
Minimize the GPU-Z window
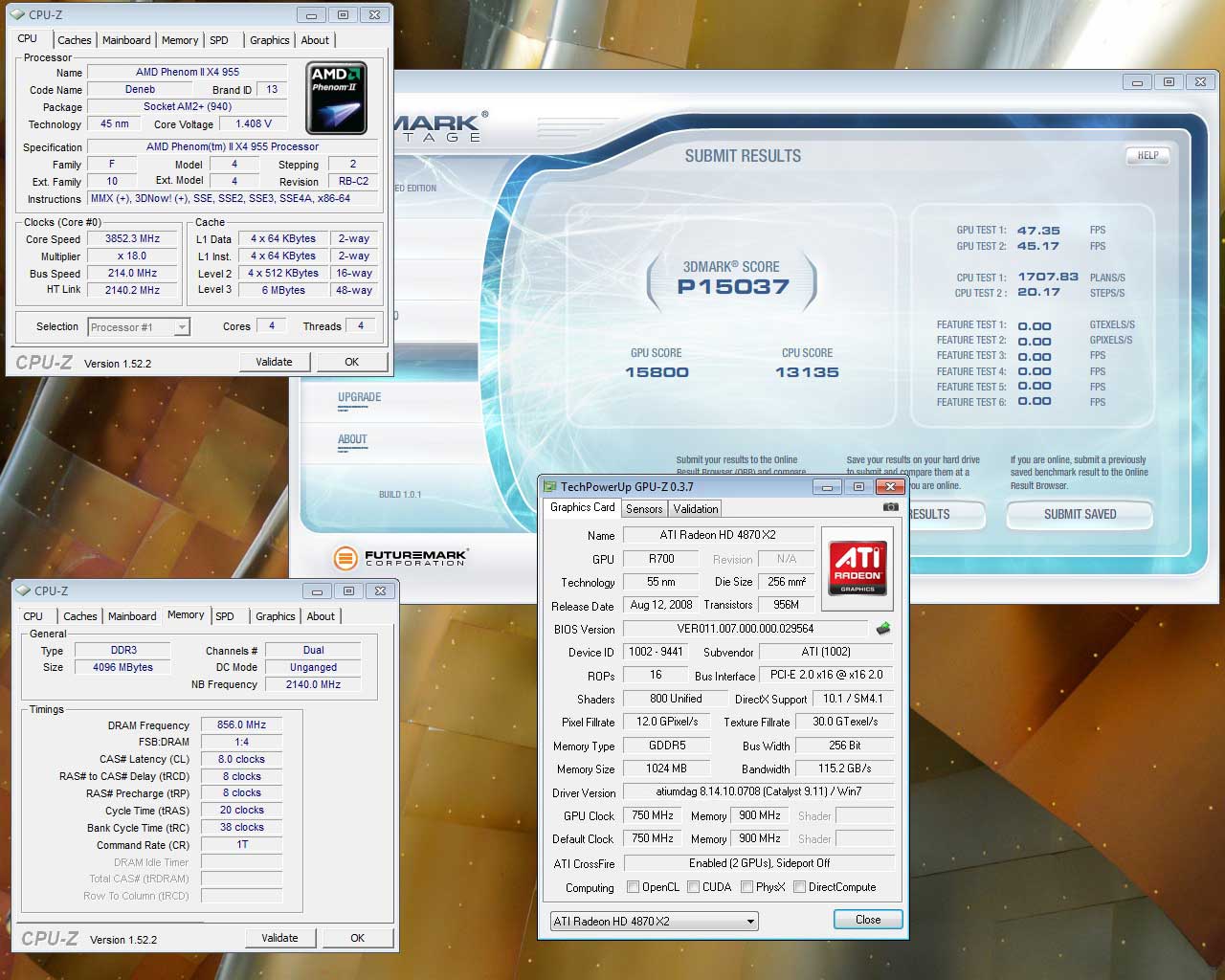826,487
